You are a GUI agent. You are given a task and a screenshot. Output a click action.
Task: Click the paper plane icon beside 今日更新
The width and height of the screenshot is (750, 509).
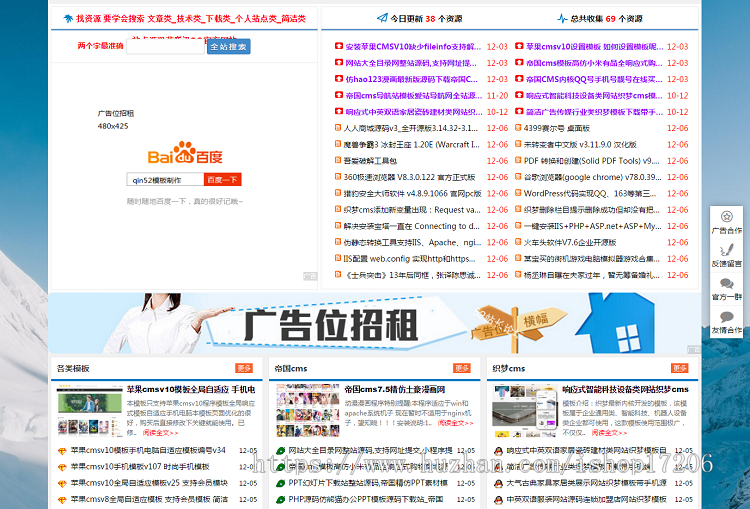(382, 18)
